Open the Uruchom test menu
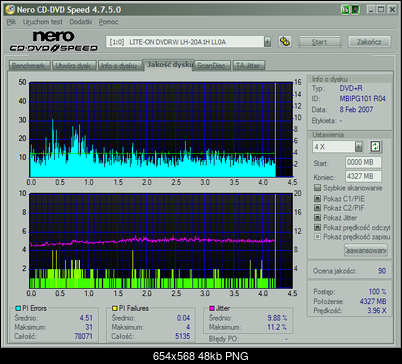 43,22
